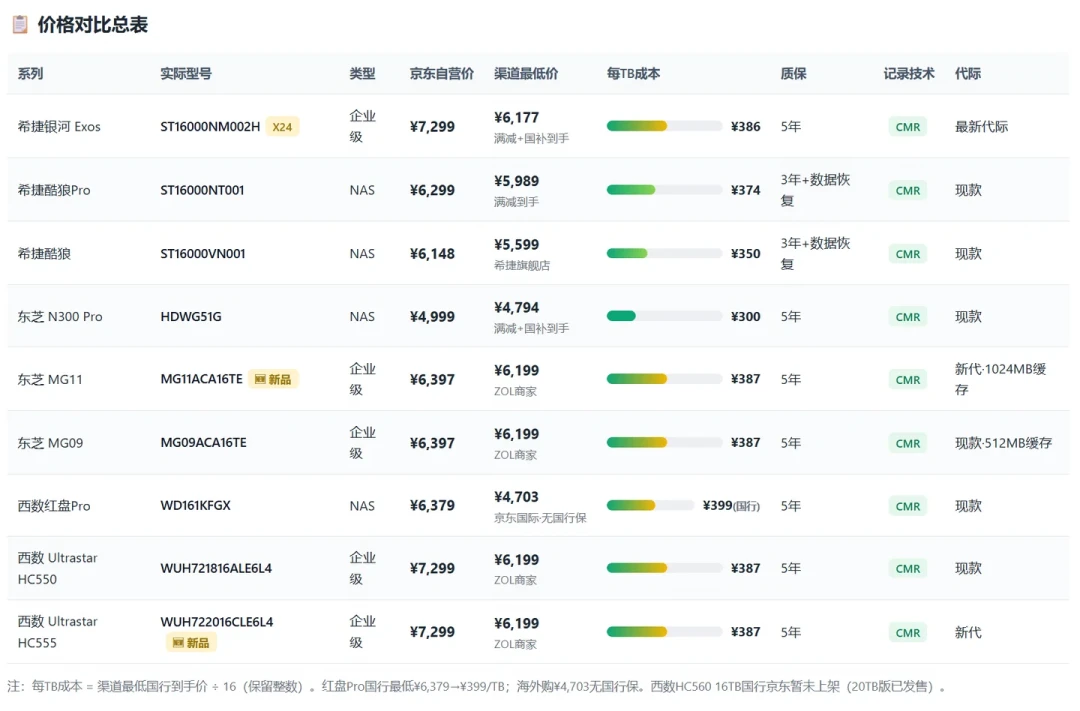The height and width of the screenshot is (711, 1080).
Task: Click the 希捷旗舰店 channel note
Action: tap(522, 266)
